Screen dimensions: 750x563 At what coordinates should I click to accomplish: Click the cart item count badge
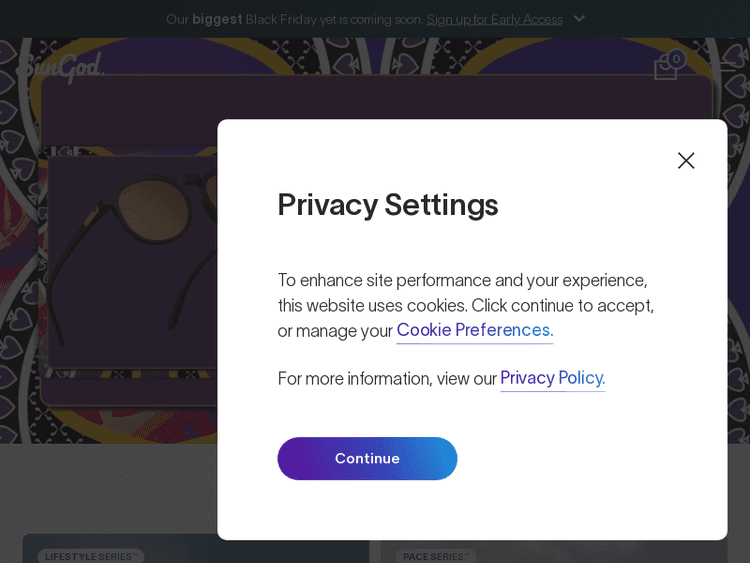pos(677,59)
